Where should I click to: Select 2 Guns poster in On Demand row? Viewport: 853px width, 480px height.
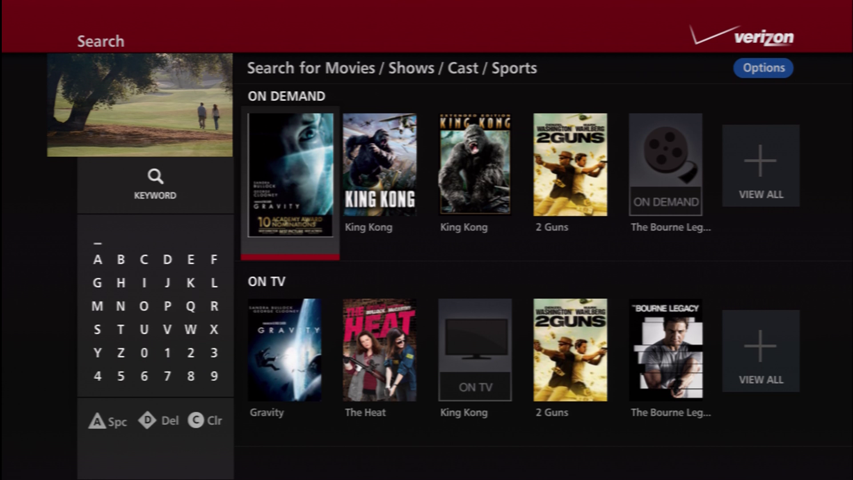click(570, 164)
